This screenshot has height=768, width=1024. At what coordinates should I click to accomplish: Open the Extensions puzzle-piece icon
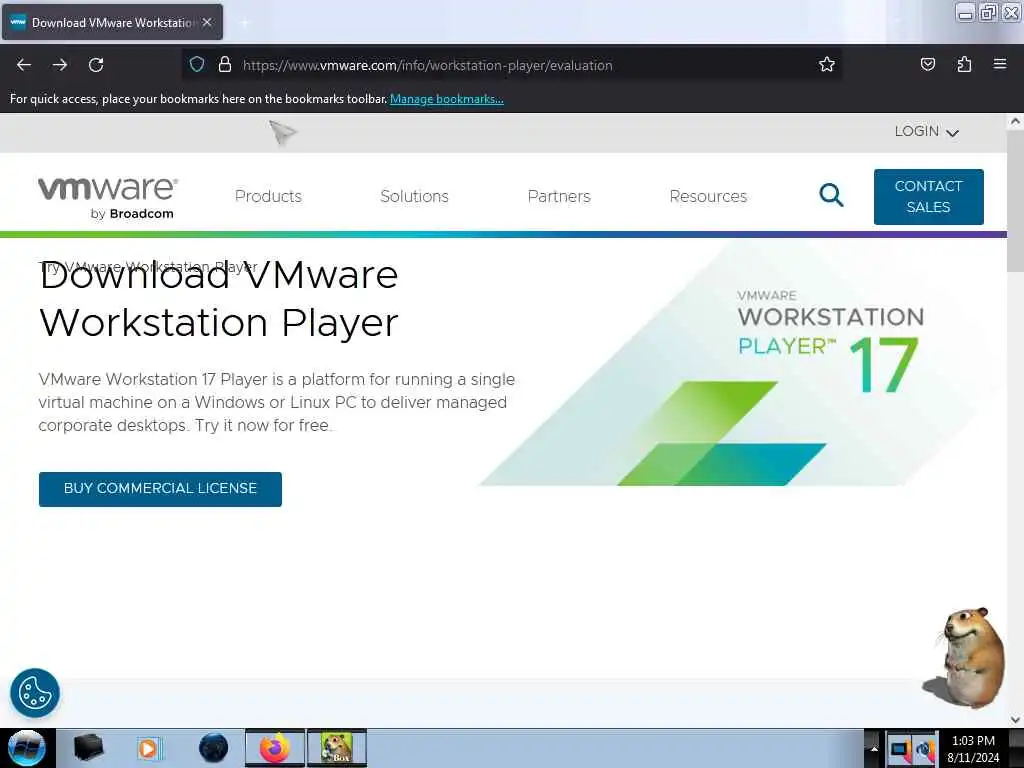[964, 65]
